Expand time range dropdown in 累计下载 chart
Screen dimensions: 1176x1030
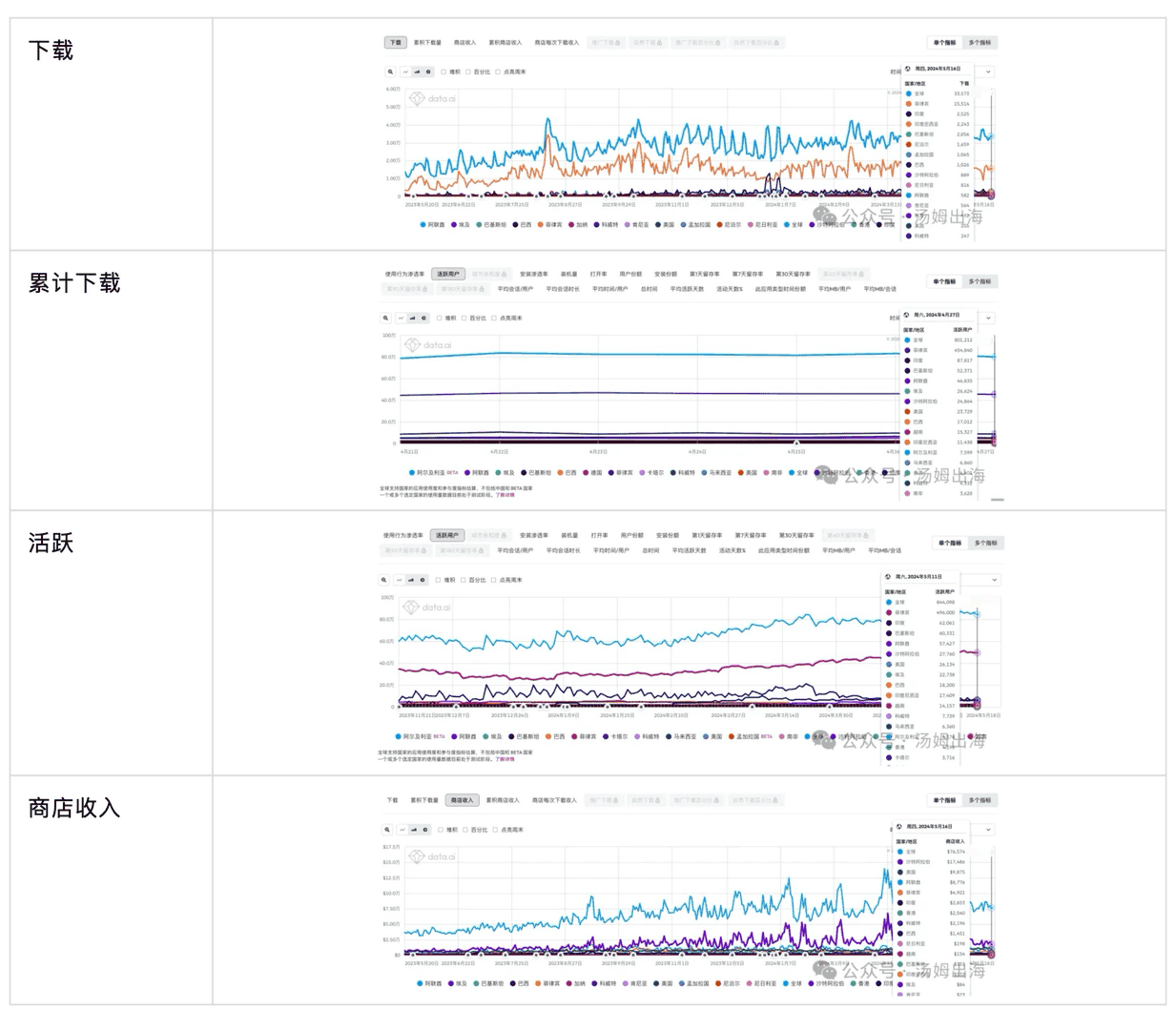coord(987,318)
